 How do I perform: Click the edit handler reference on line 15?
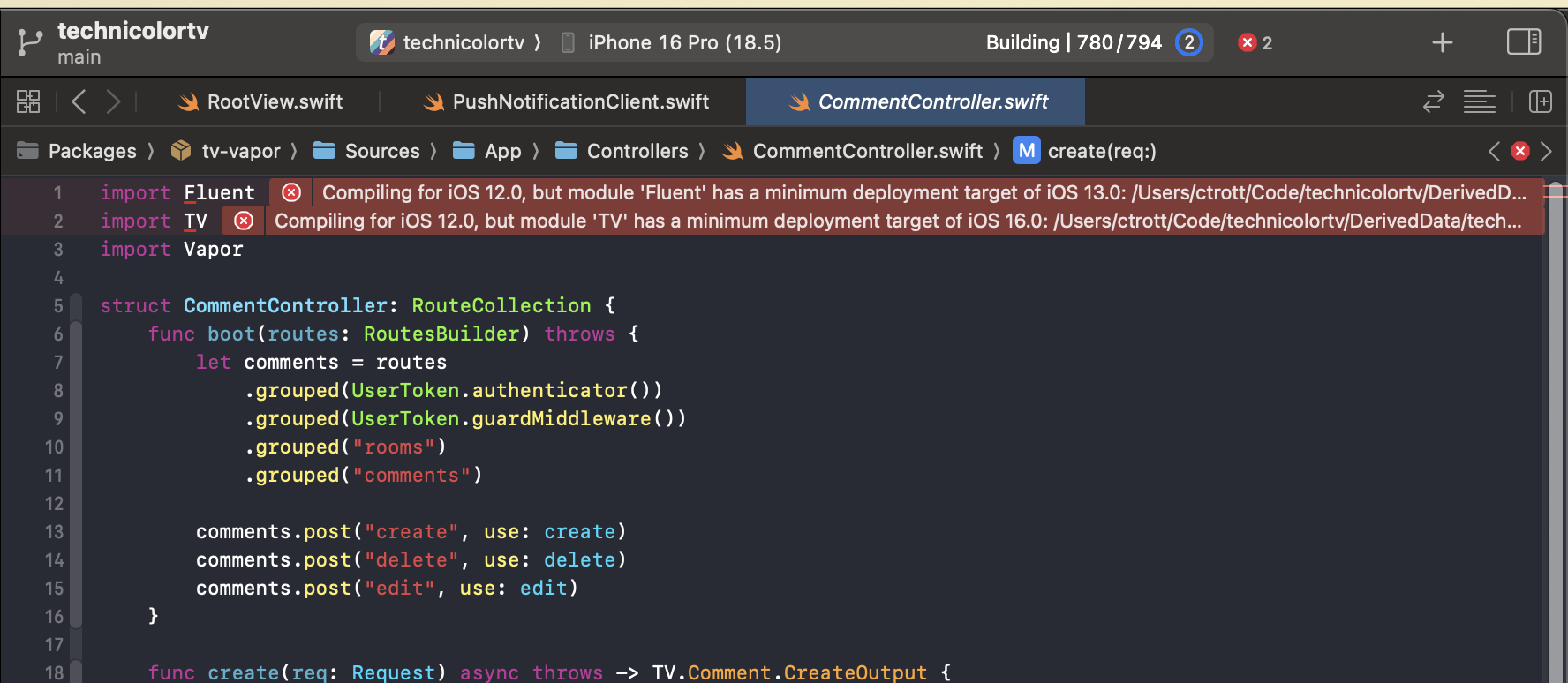[x=543, y=588]
